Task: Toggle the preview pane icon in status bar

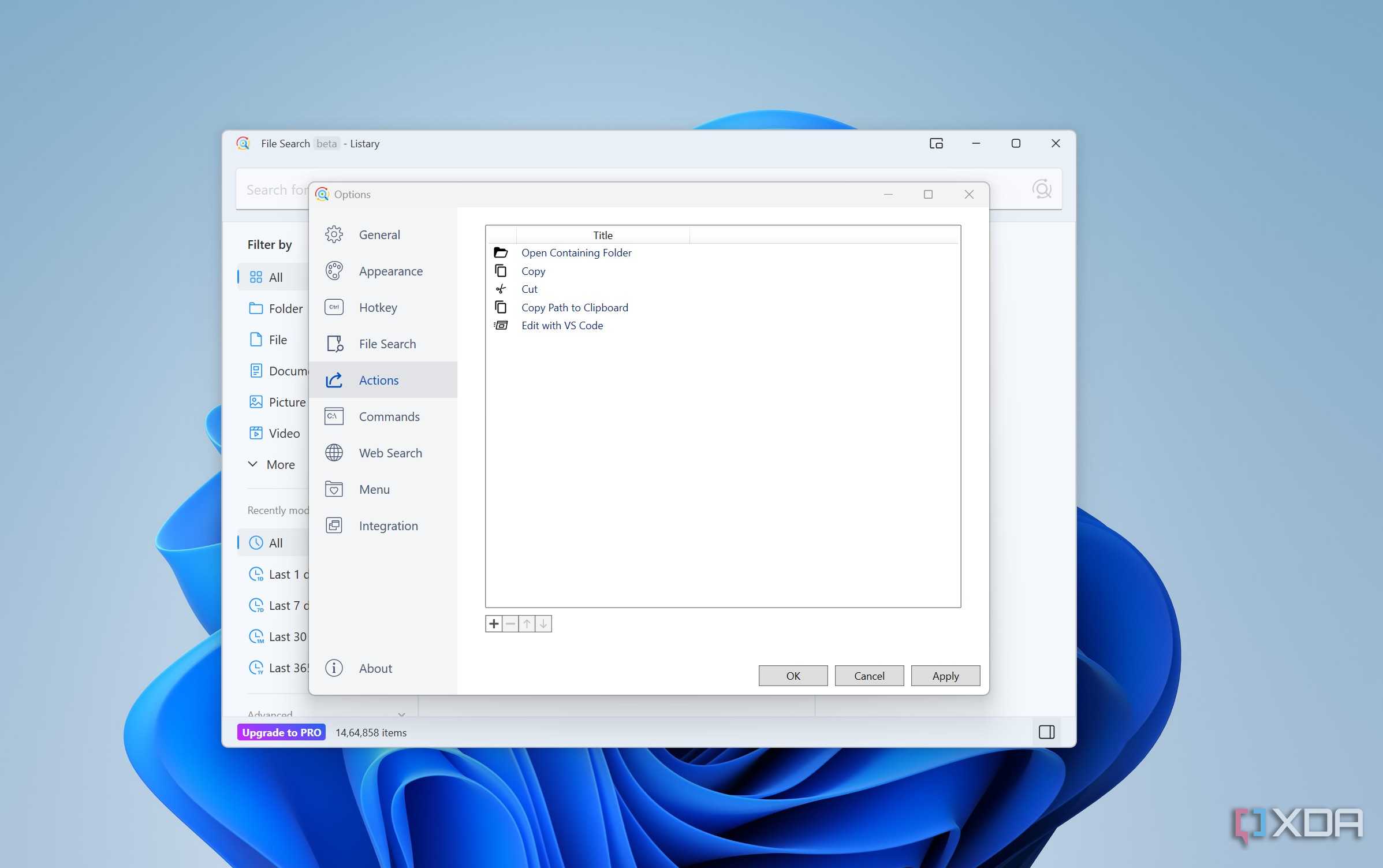Action: 1046,732
